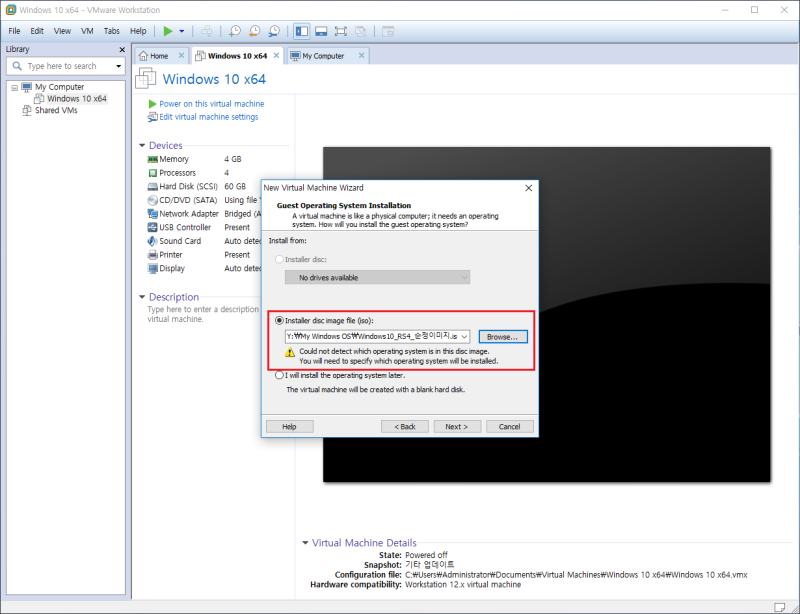Open the Library search filter dropdown
Image resolution: width=800 pixels, height=614 pixels.
(118, 66)
